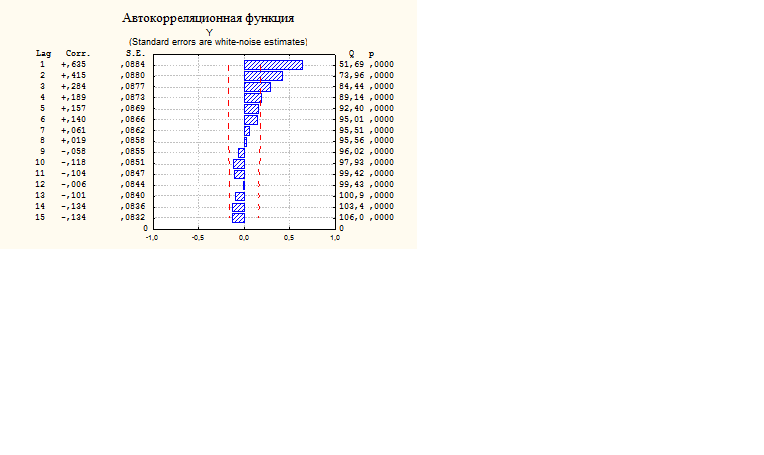Click lag number "13" in the Lag column
The height and width of the screenshot is (455, 764).
click(x=40, y=195)
